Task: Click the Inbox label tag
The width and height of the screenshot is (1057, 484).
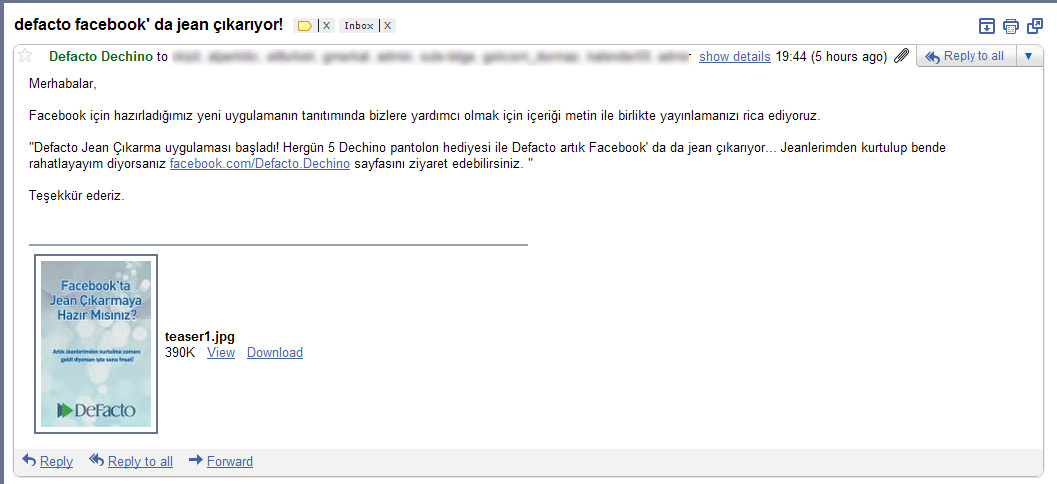Action: point(359,26)
